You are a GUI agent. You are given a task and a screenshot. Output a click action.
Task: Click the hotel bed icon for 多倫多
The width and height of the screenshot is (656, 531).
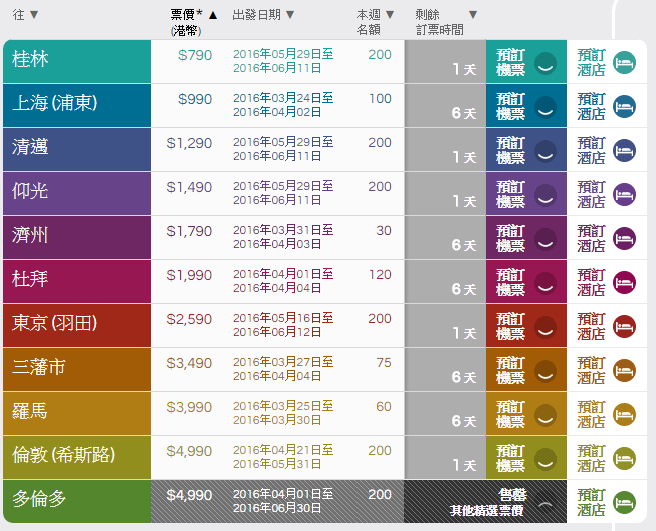click(624, 502)
